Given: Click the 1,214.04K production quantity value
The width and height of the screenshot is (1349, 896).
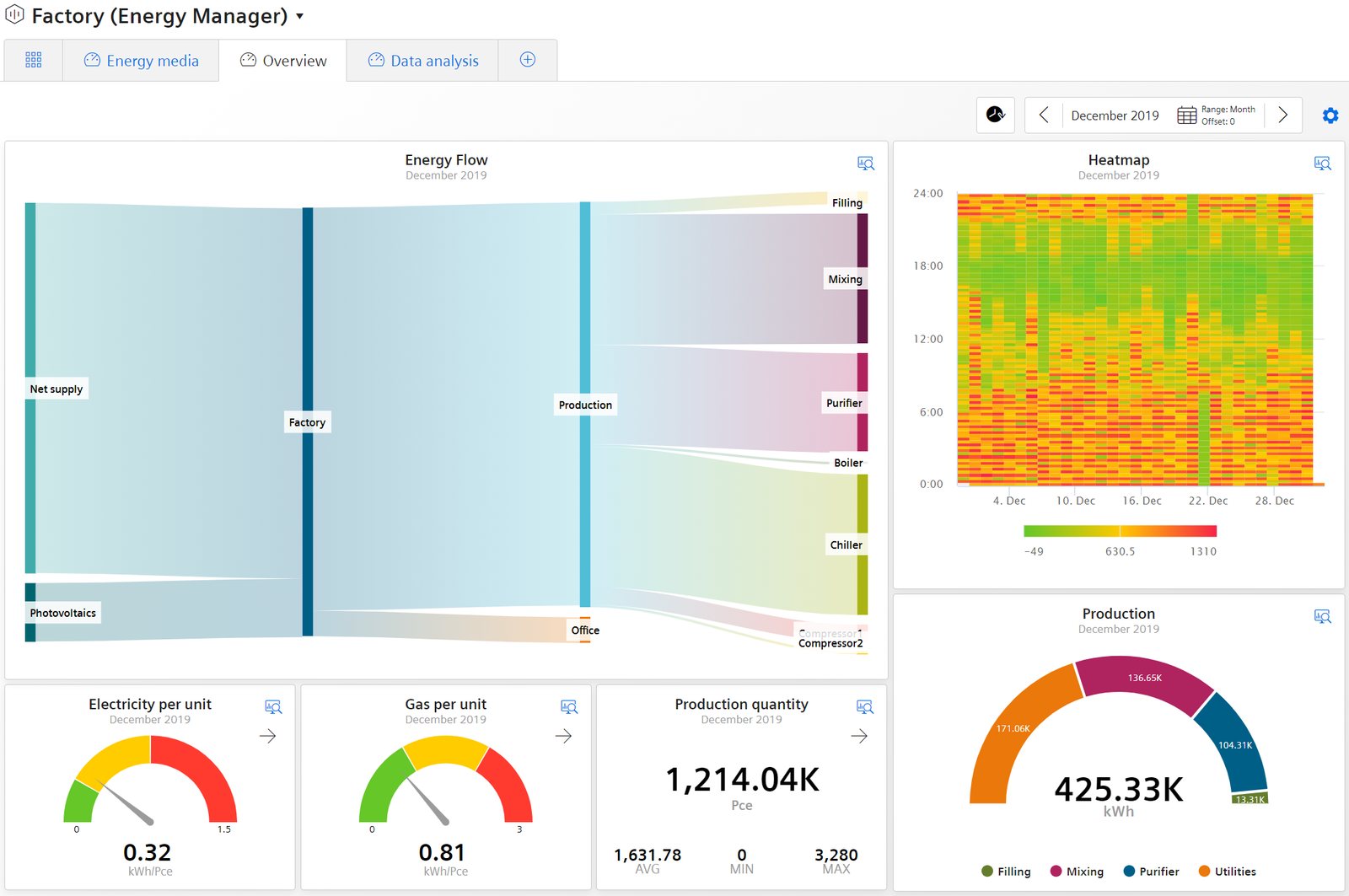Looking at the screenshot, I should coord(742,780).
